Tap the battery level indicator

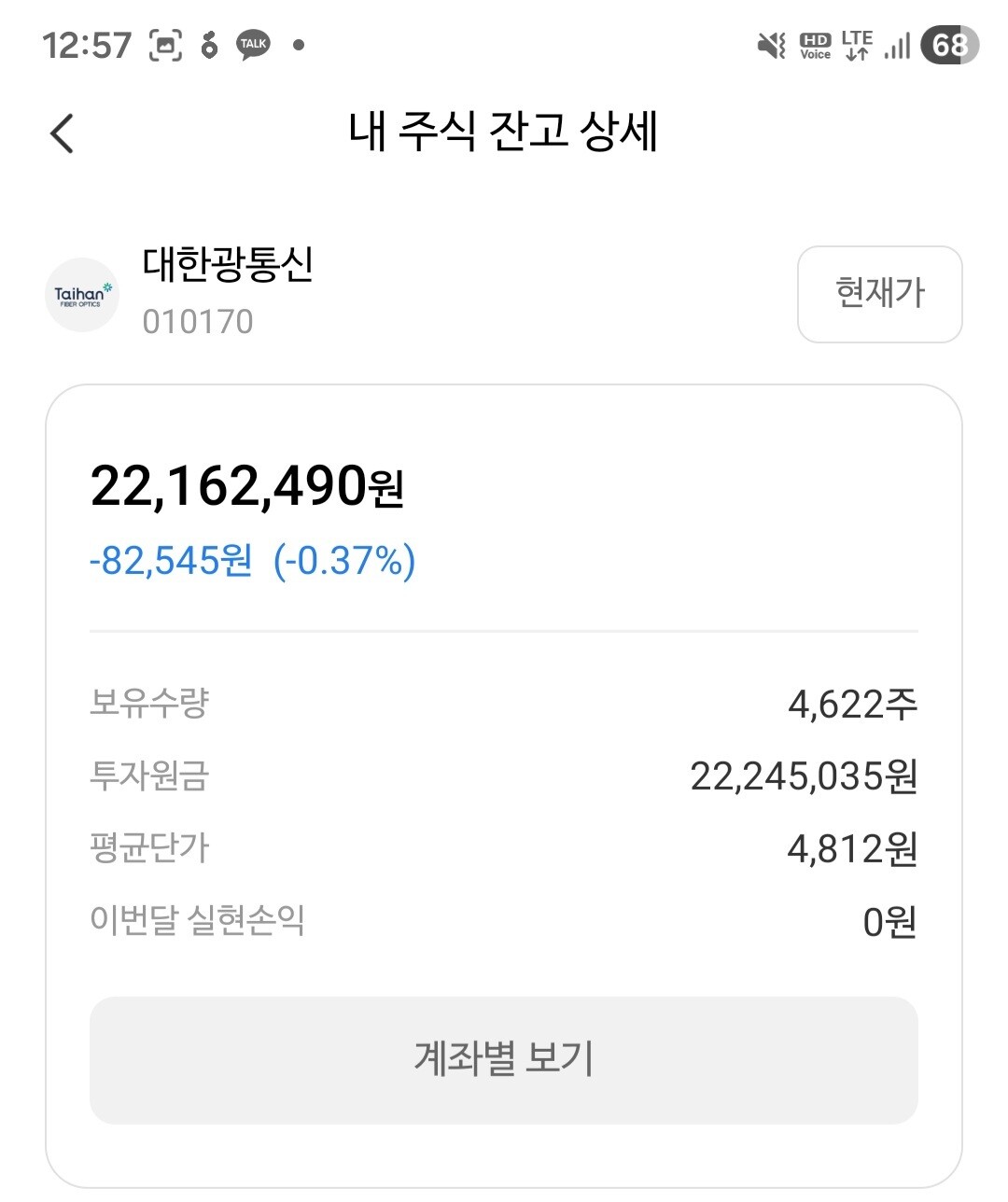click(949, 45)
